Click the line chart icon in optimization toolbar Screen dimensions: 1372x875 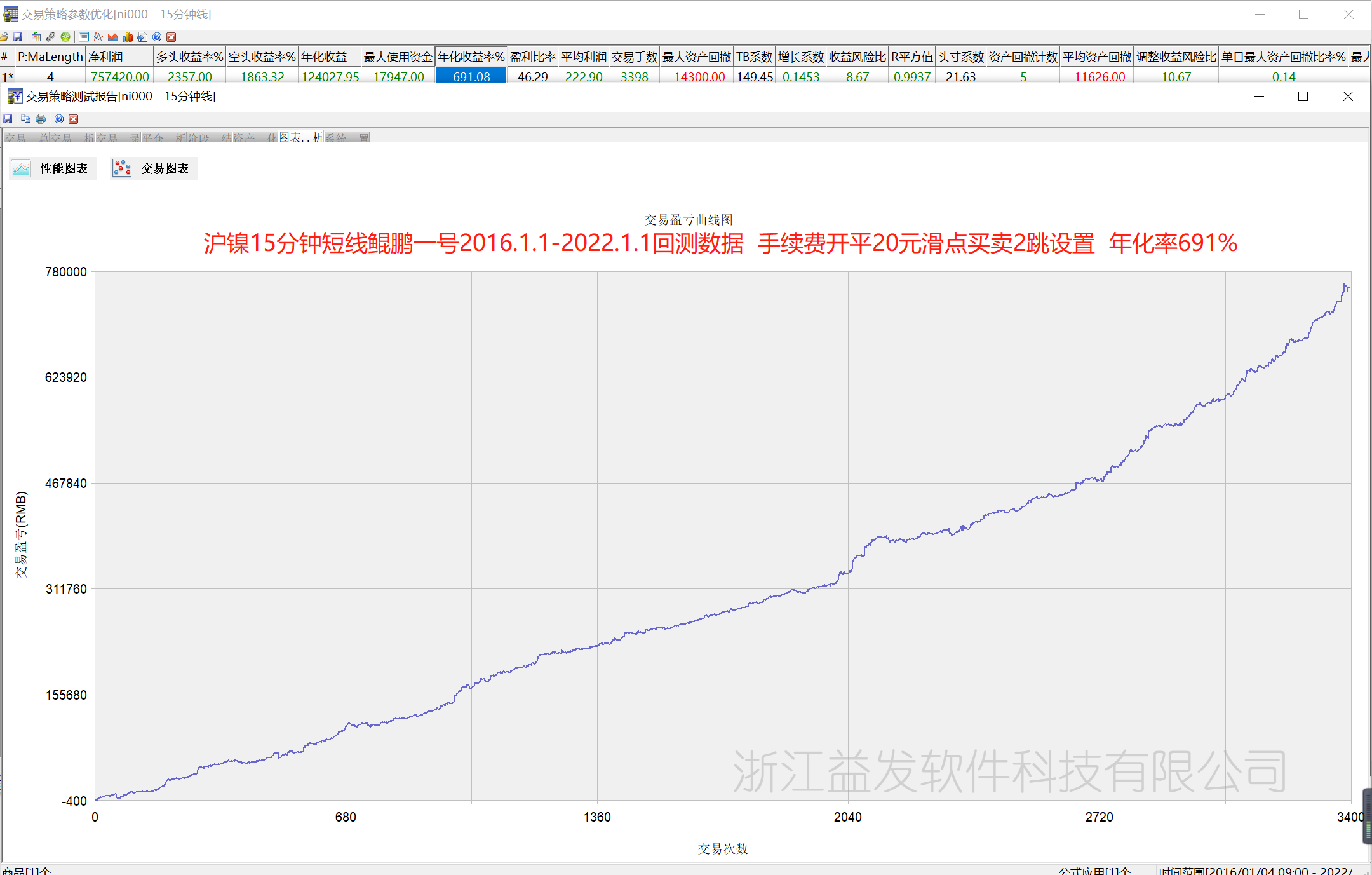(98, 37)
